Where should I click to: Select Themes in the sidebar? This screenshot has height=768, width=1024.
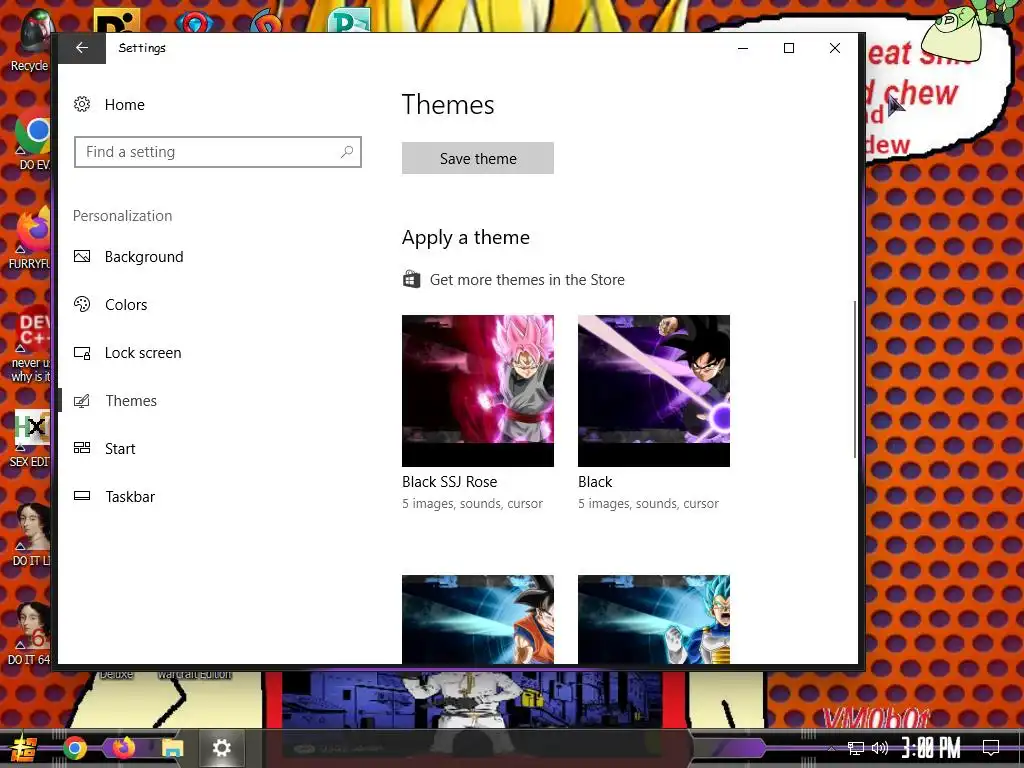point(131,401)
